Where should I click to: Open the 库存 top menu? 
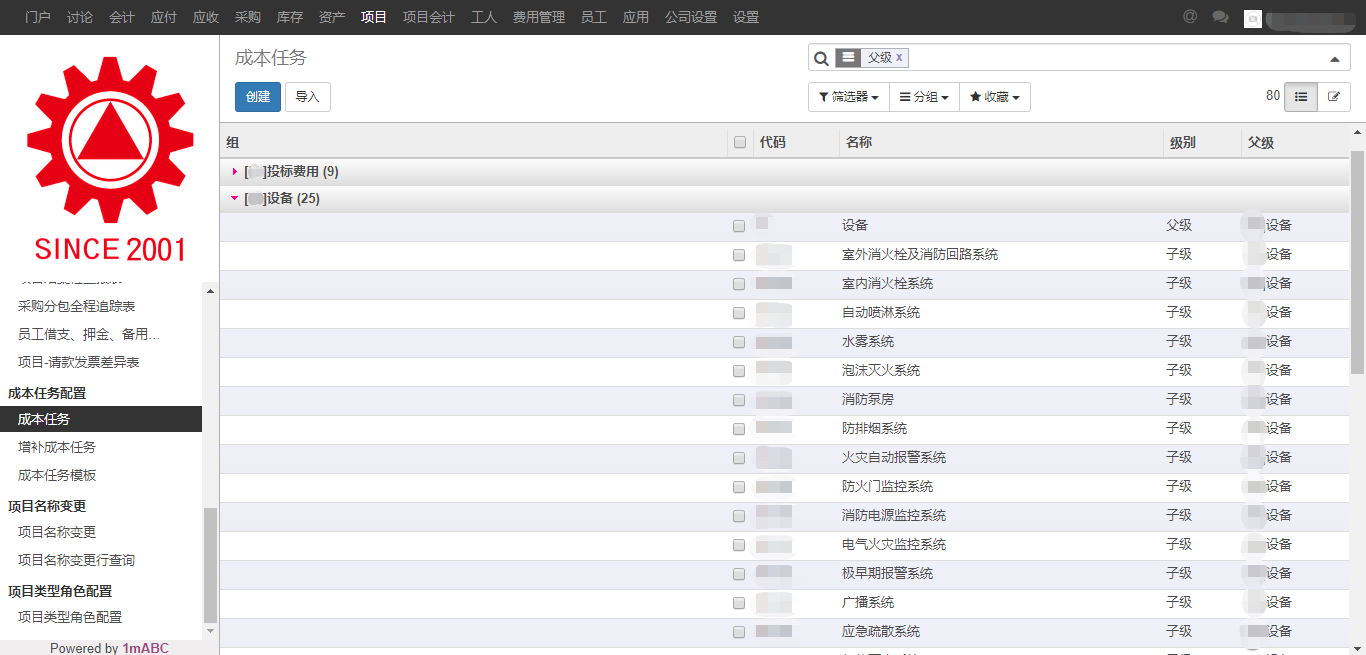(290, 17)
